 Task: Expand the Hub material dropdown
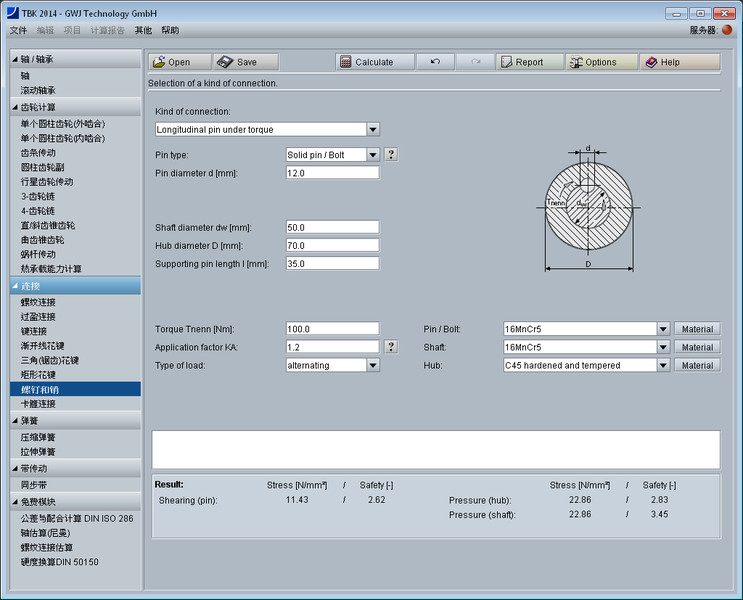tap(662, 366)
